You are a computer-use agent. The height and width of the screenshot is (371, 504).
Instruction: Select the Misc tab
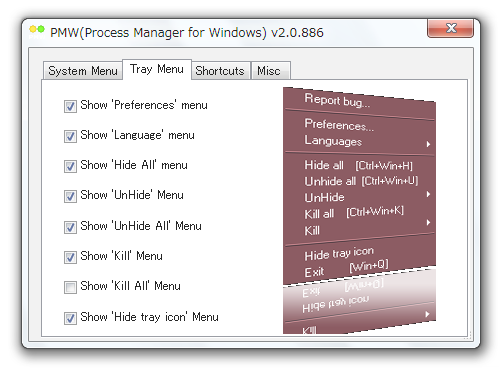[270, 71]
